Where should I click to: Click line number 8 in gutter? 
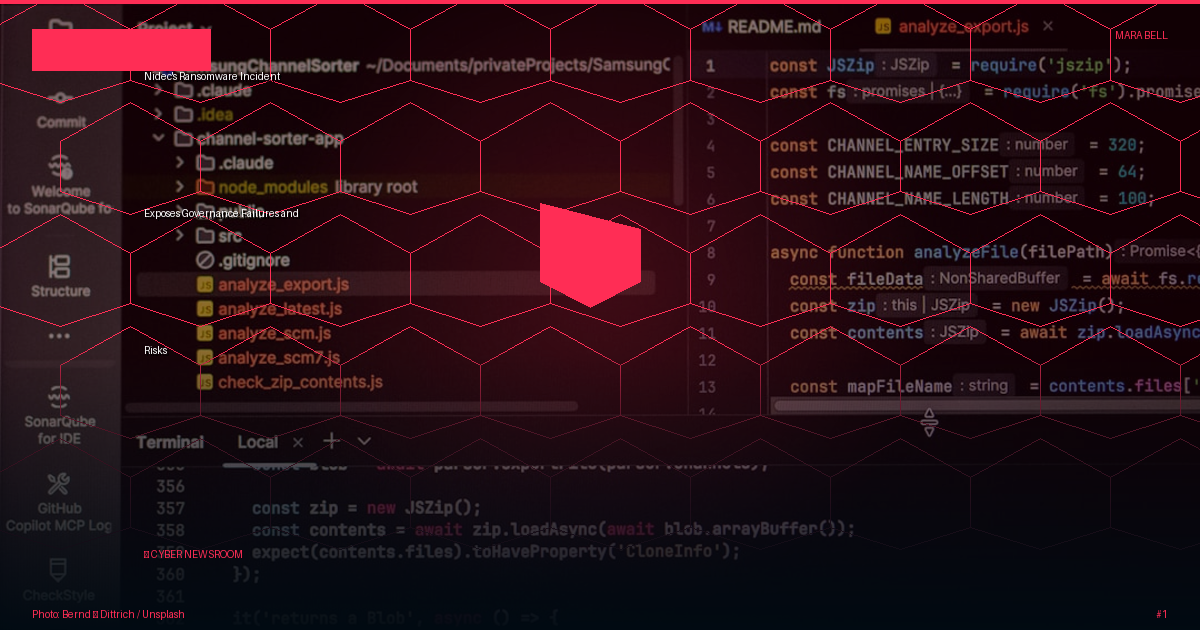710,253
